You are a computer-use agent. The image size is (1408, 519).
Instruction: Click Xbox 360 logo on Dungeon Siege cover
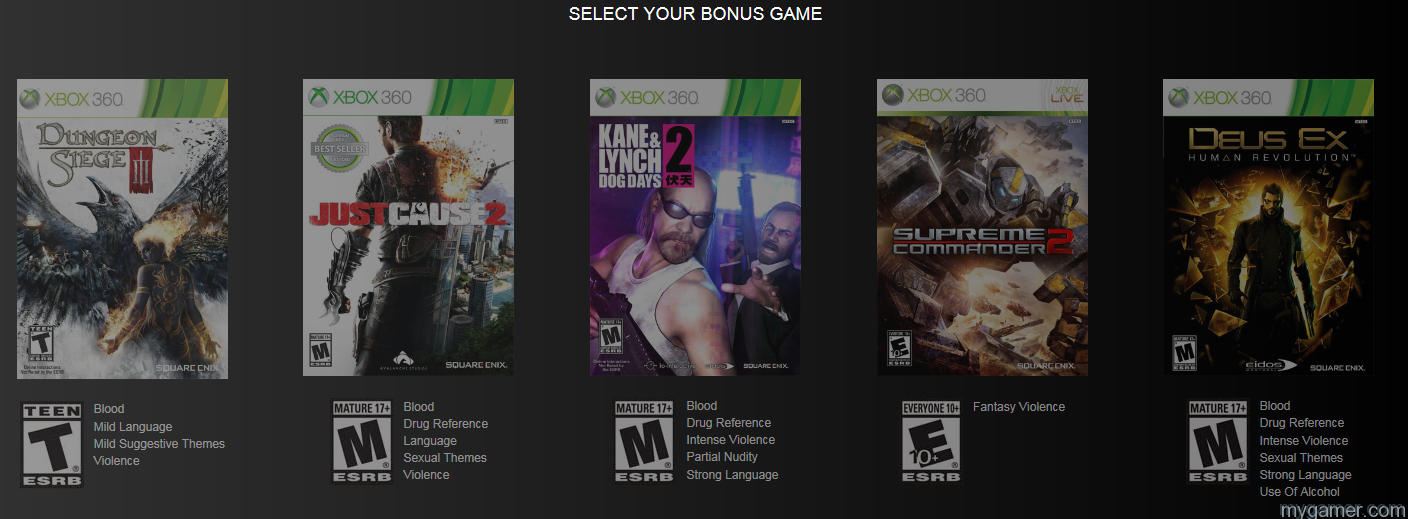(73, 99)
